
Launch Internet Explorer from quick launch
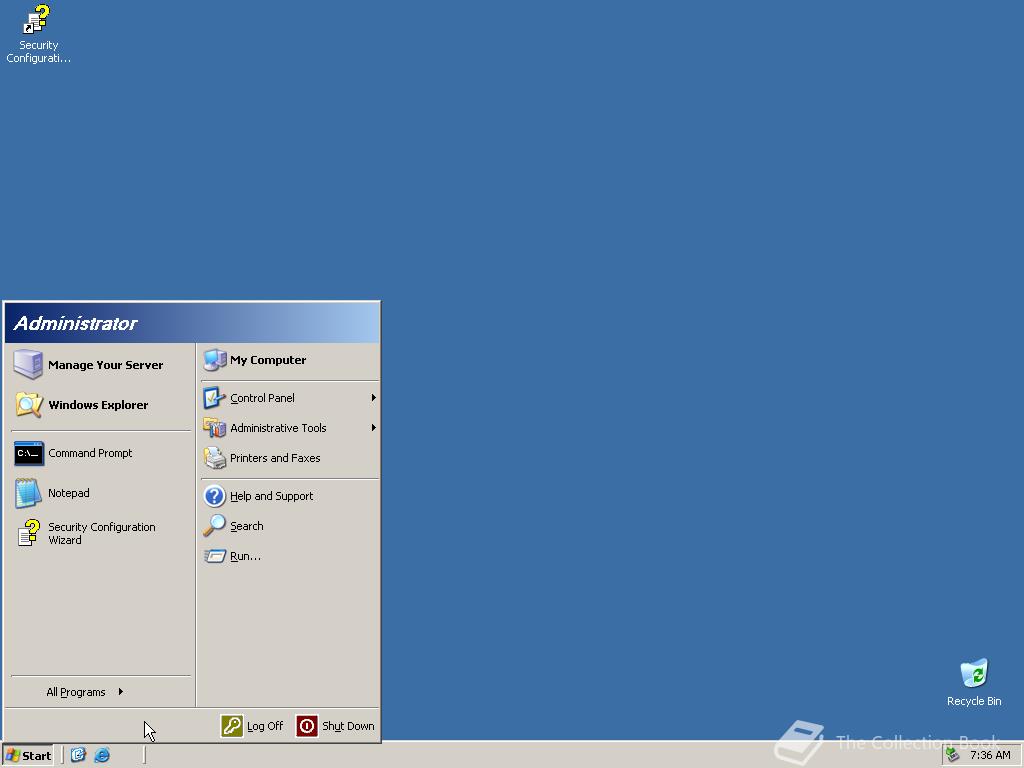(102, 755)
